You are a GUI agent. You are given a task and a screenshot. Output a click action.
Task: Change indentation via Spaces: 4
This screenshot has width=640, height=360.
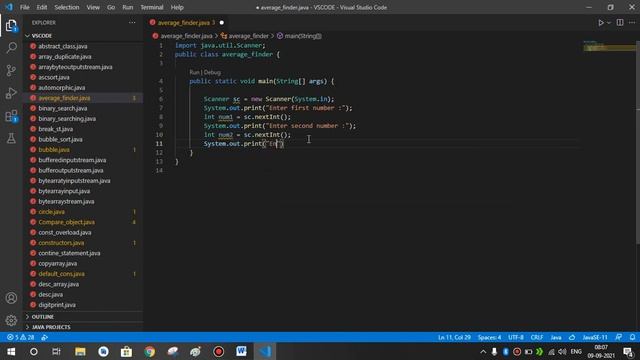[x=489, y=338]
